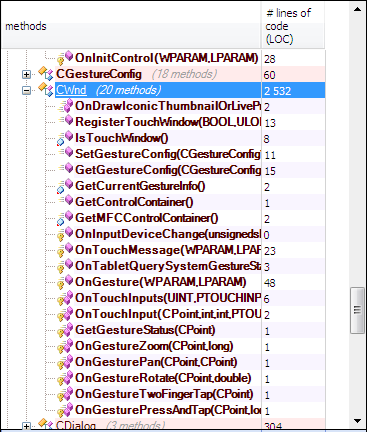The width and height of the screenshot is (367, 432).
Task: Click LOC value 48 for OnGesture
Action: (x=270, y=283)
